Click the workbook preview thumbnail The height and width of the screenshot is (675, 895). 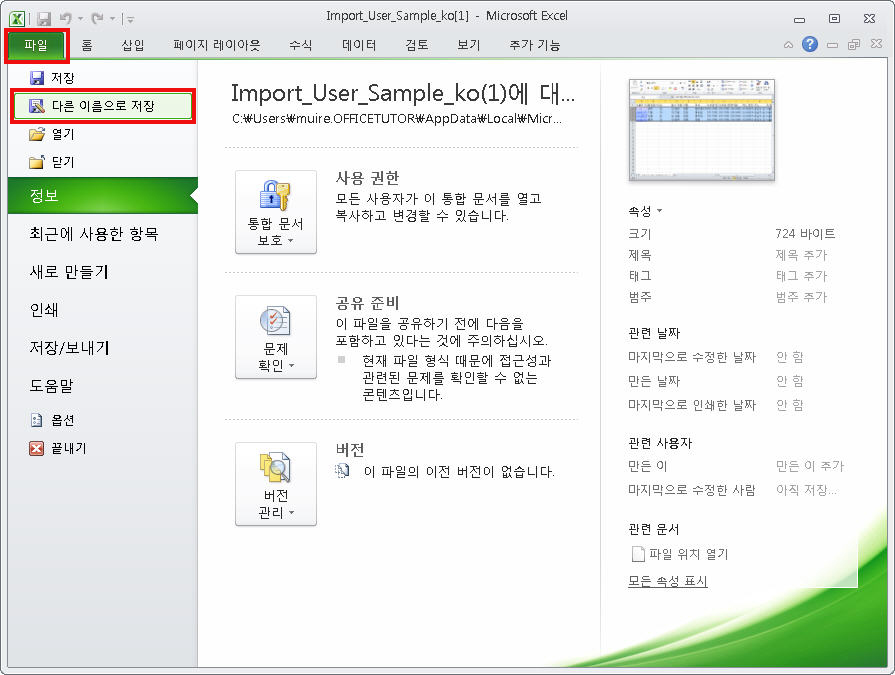coord(702,130)
